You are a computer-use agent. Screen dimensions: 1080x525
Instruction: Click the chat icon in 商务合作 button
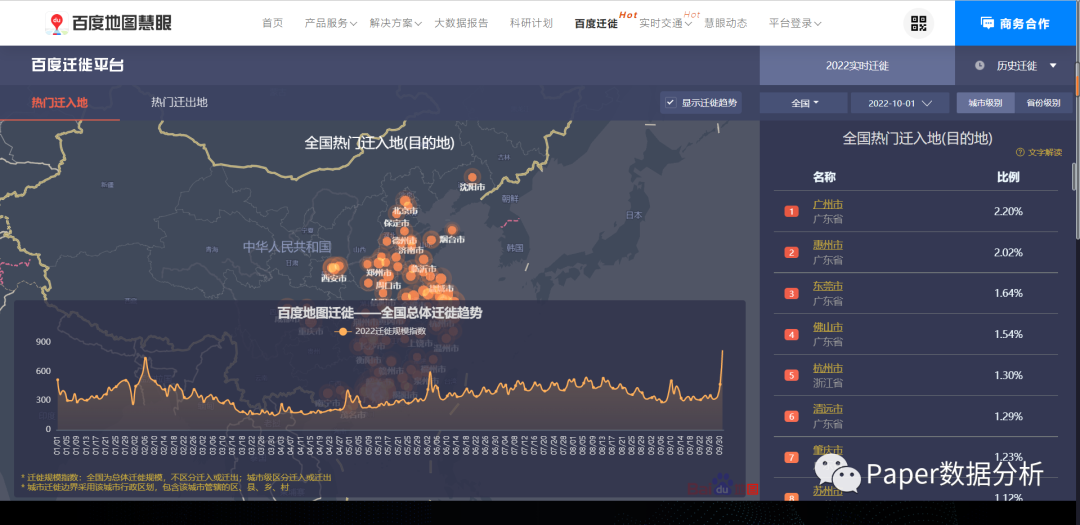point(987,23)
